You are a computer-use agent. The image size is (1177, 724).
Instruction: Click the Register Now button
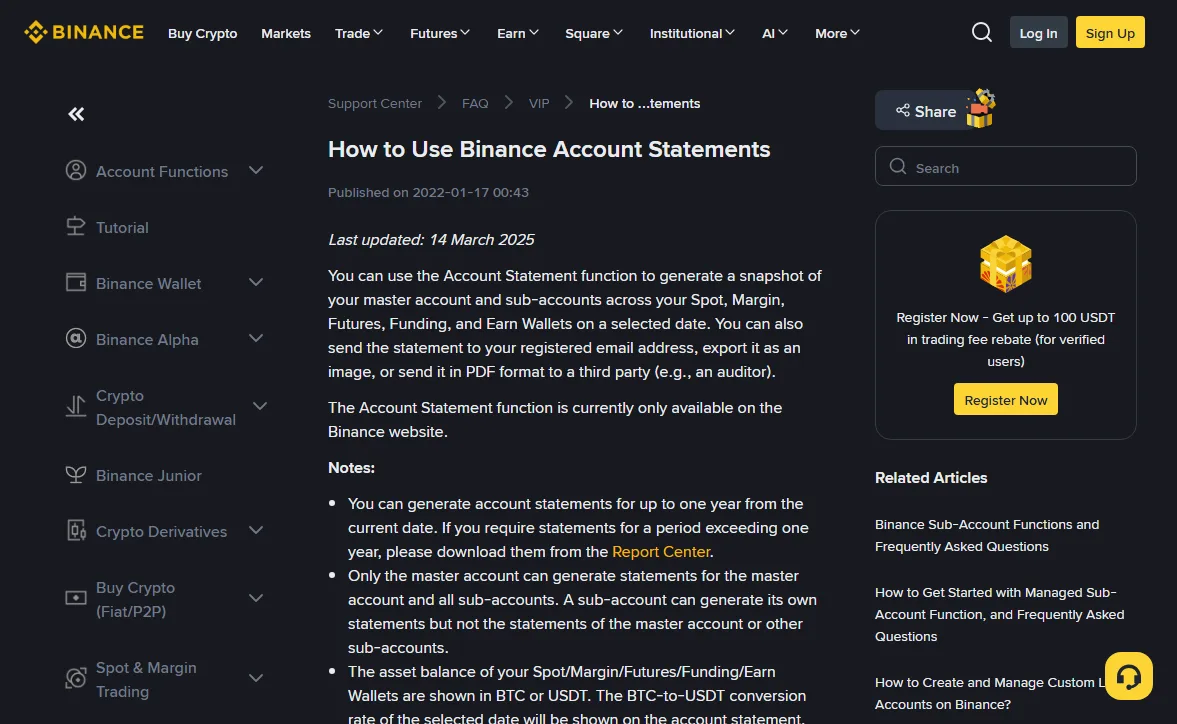tap(1005, 399)
